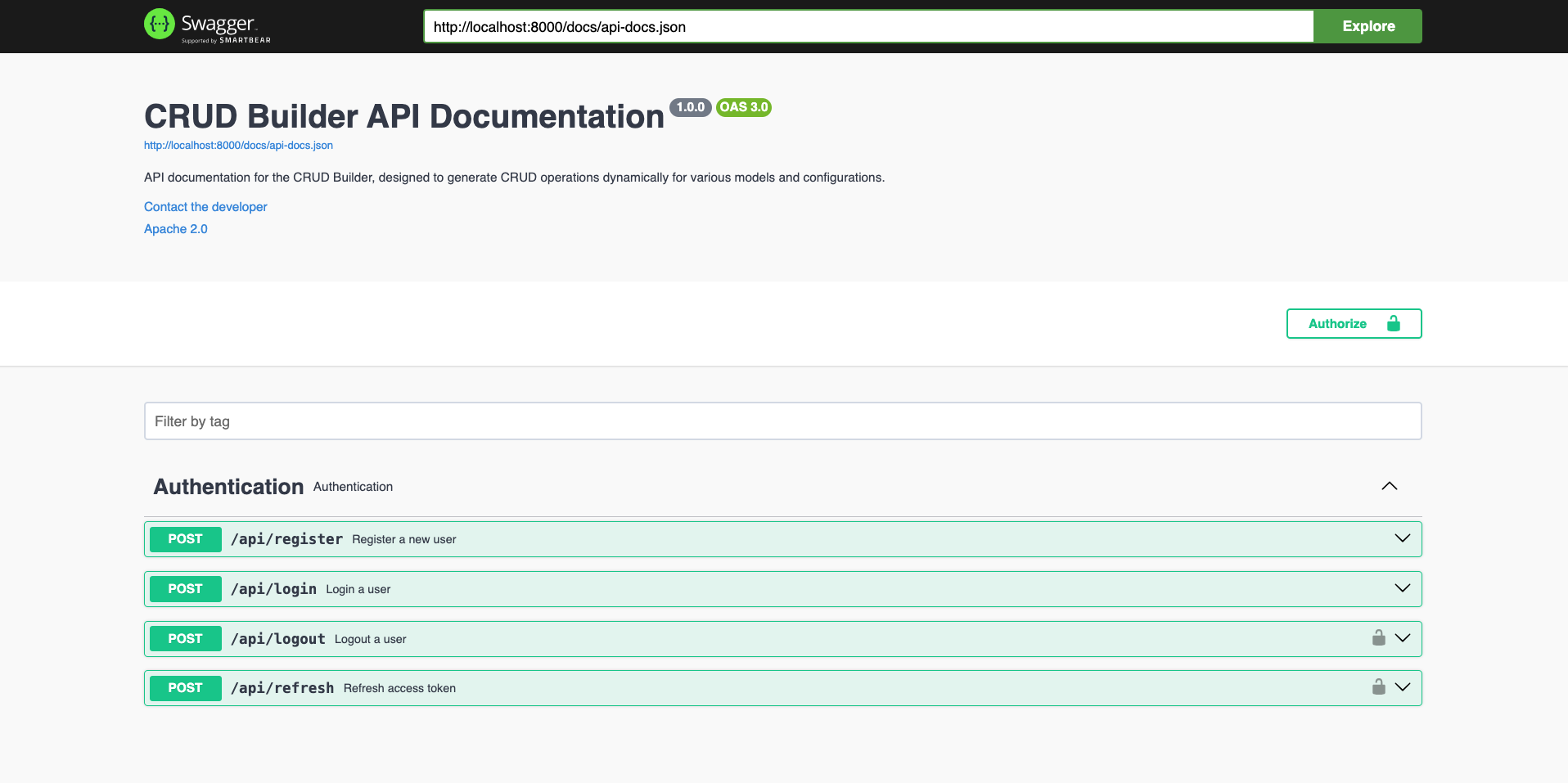1568x783 pixels.
Task: Click the /api/register path text
Action: pyautogui.click(x=286, y=539)
